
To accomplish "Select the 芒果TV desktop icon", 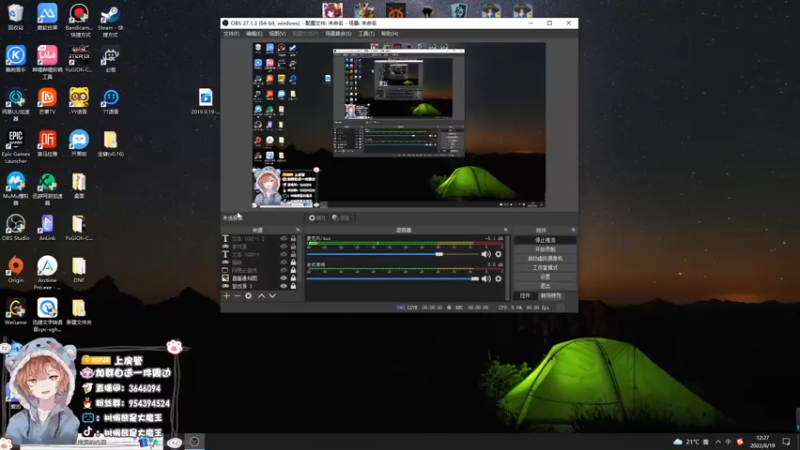I will click(47, 101).
